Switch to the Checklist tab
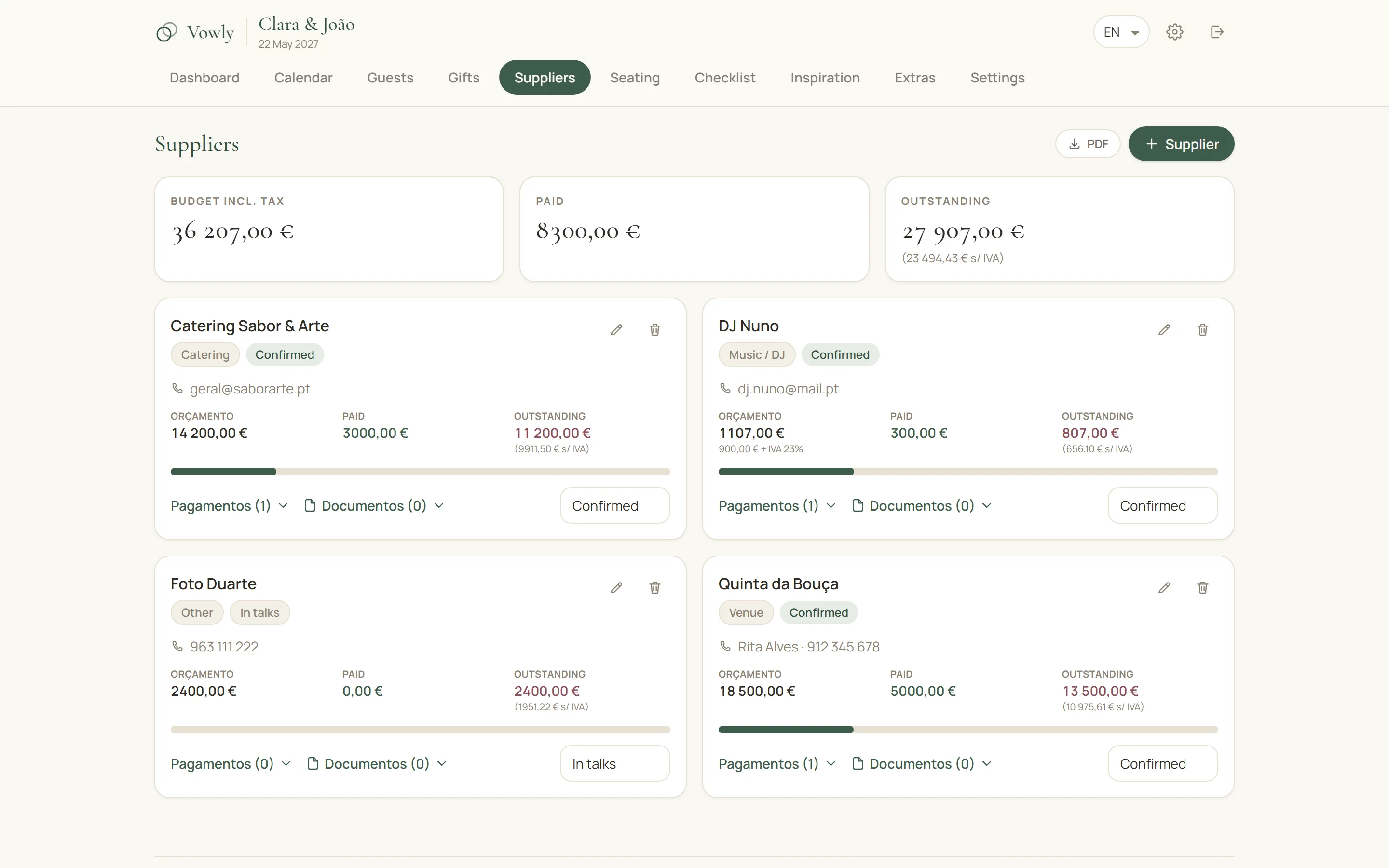 [725, 78]
